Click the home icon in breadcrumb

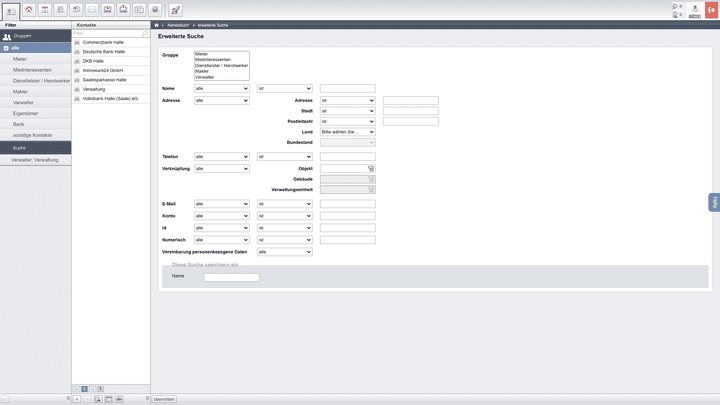157,23
